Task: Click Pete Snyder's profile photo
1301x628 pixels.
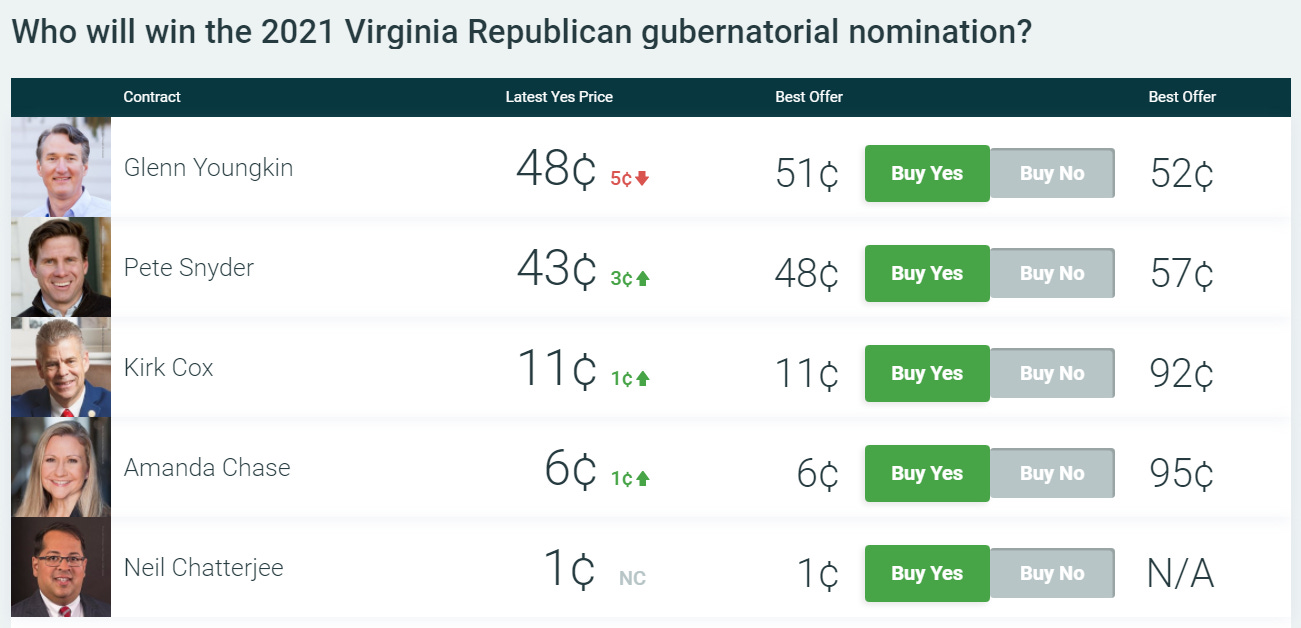Action: point(61,267)
